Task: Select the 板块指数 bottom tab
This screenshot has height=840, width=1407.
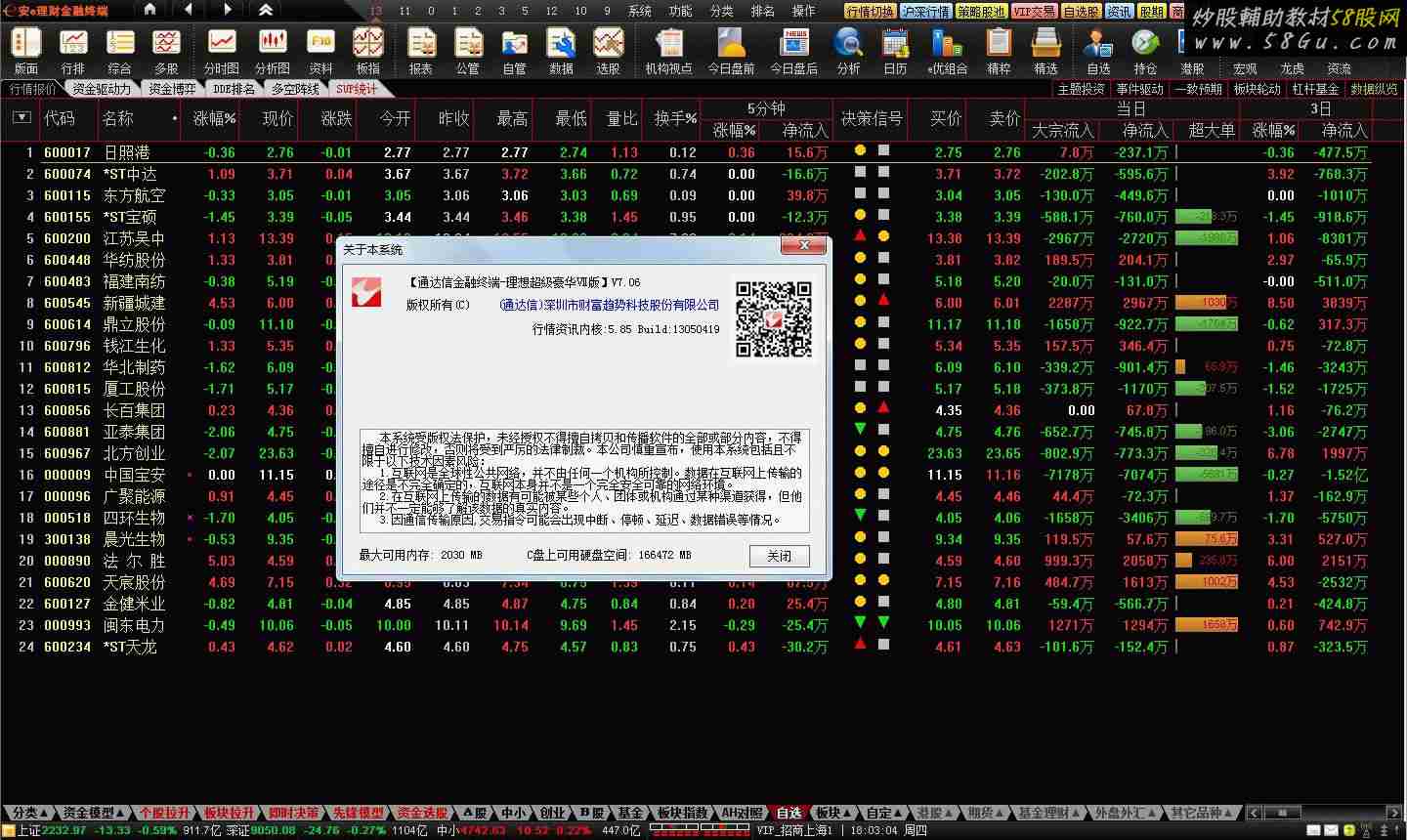Action: 683,813
